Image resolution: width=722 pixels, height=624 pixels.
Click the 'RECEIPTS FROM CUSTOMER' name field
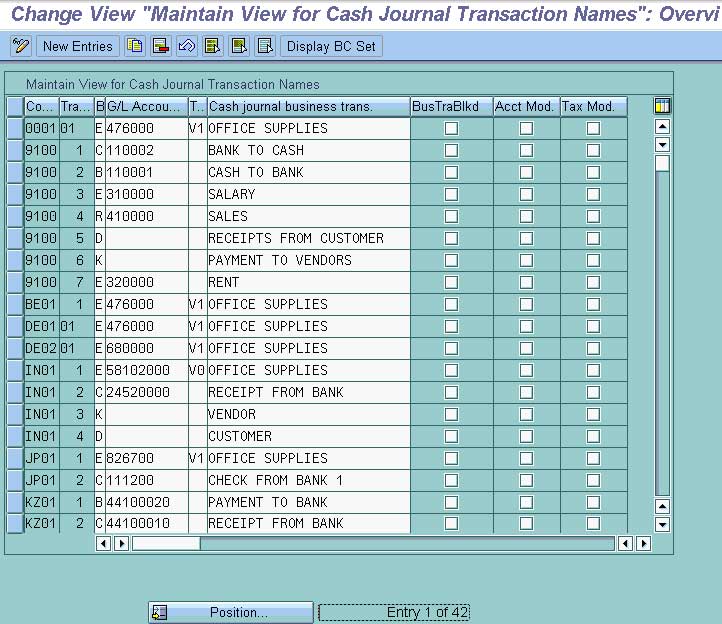309,238
